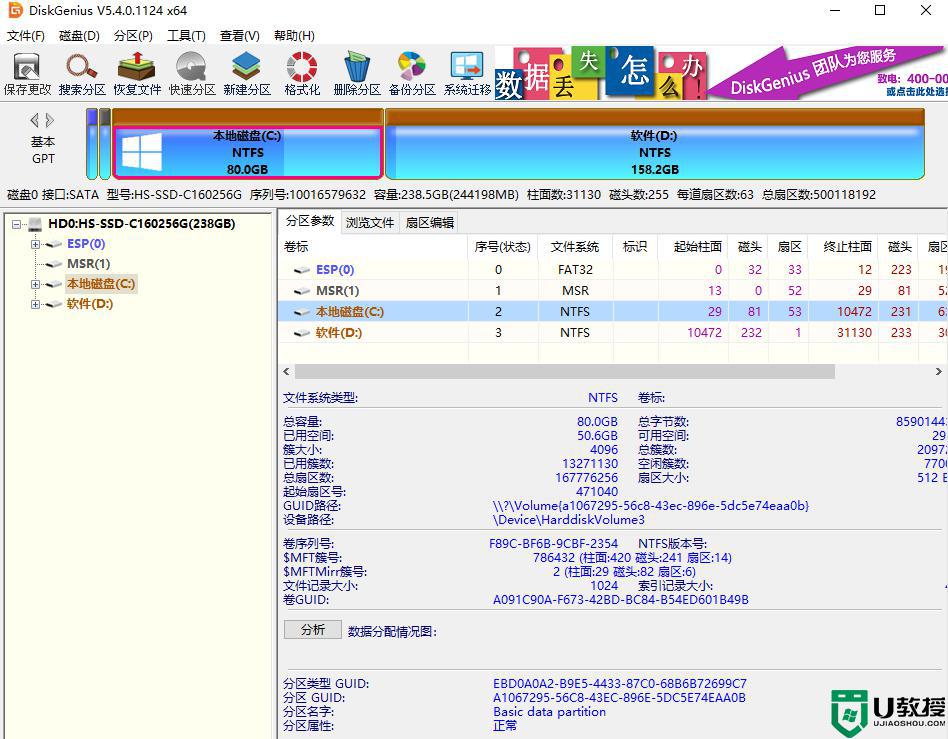Expand the 软件(D:) tree node

(x=35, y=304)
